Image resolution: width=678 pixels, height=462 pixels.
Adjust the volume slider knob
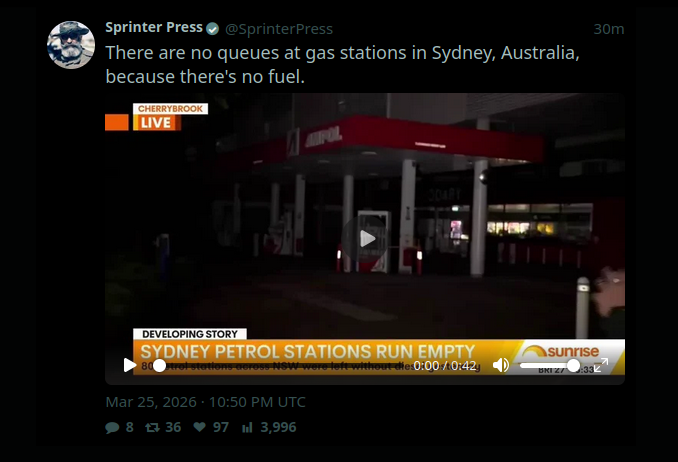click(573, 366)
